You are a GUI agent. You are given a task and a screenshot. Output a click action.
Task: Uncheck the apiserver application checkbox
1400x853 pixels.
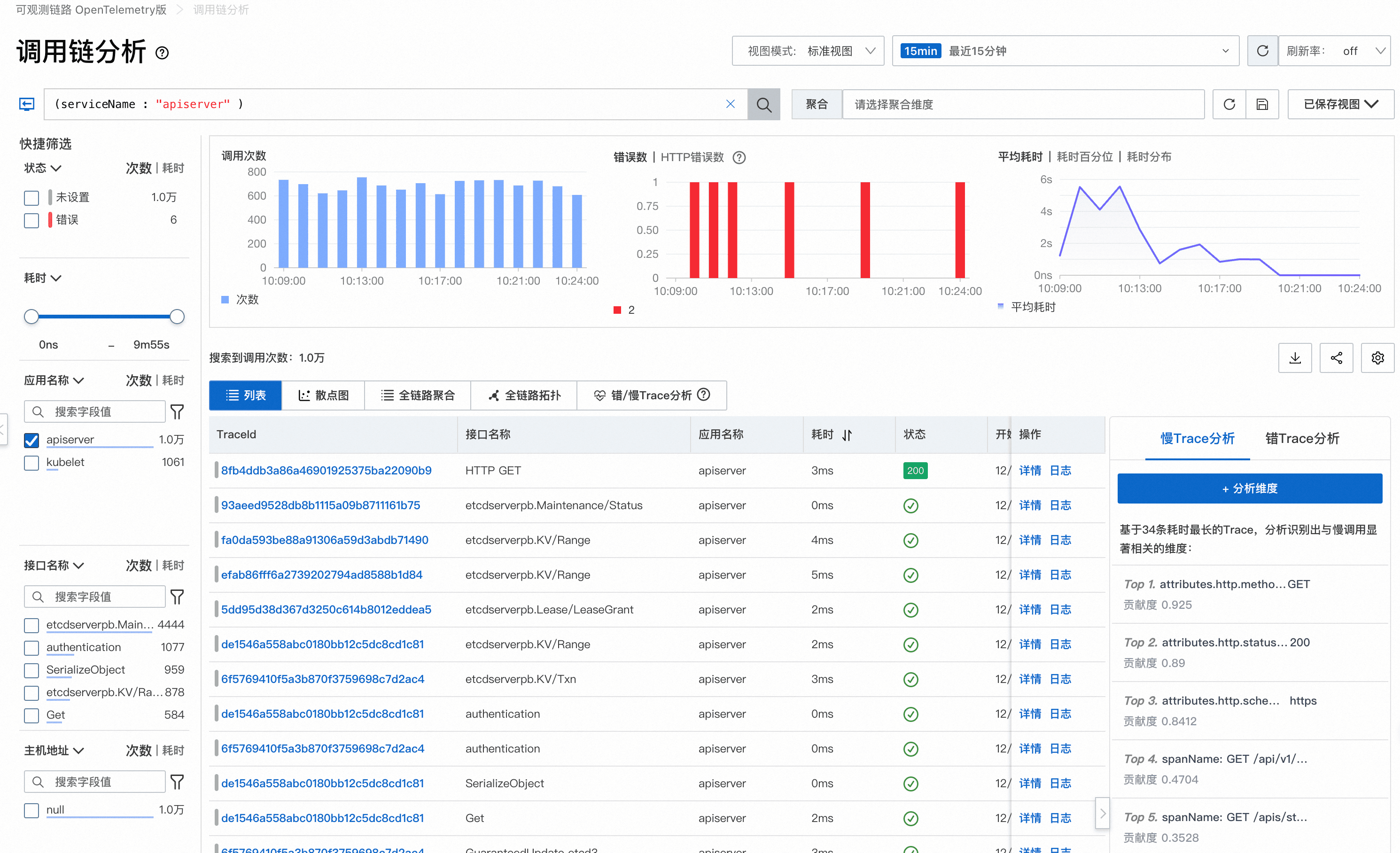click(x=32, y=440)
